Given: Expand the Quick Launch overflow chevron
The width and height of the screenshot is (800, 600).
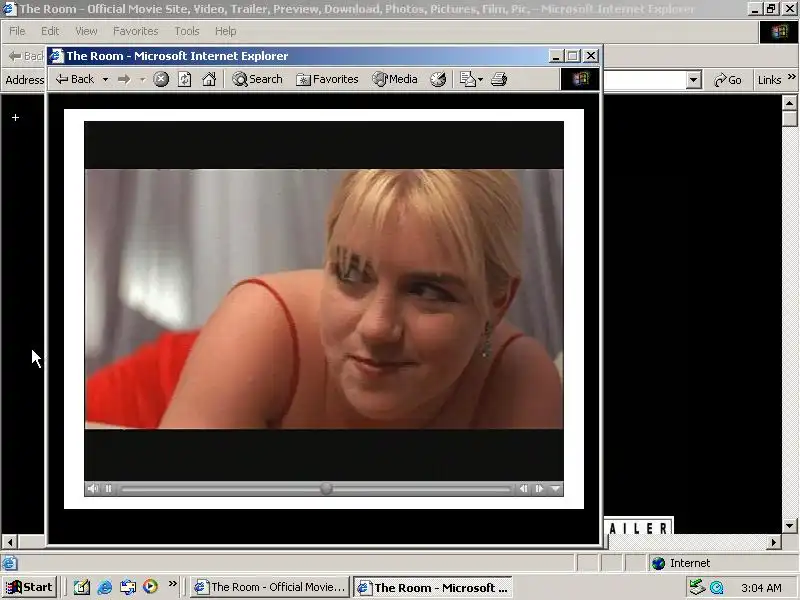Looking at the screenshot, I should pos(172,584).
